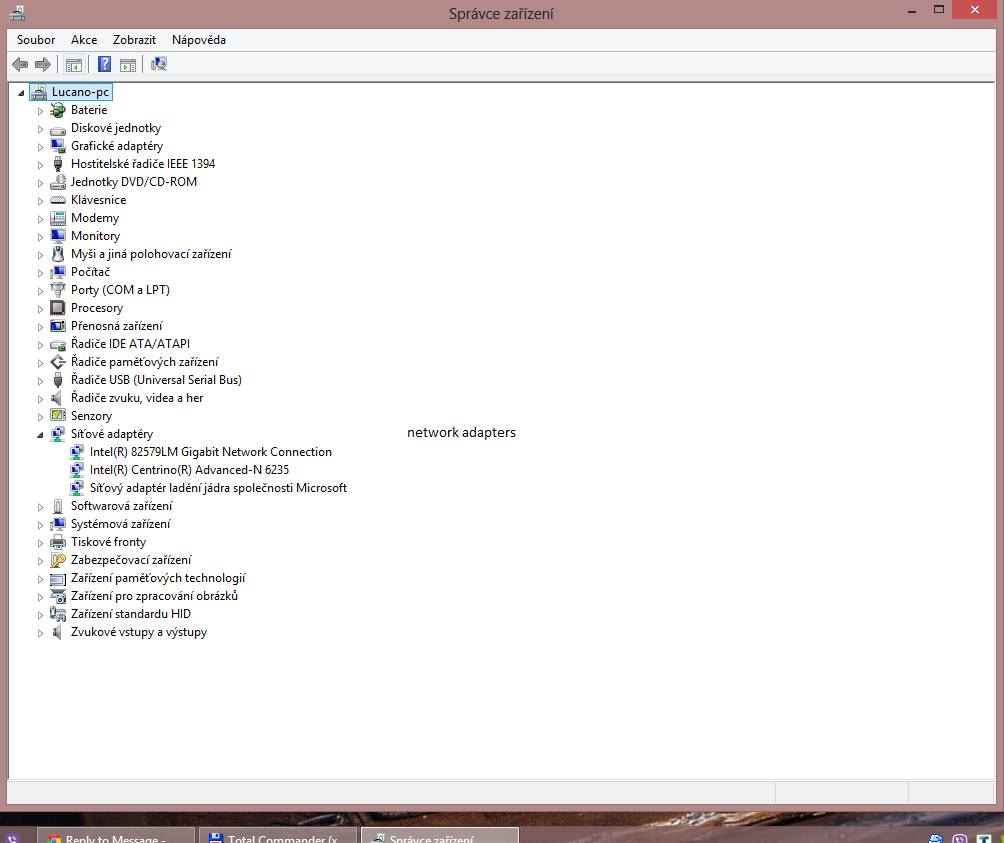Expand the Procesory node arrow
This screenshot has height=843, width=1004.
tap(40, 309)
